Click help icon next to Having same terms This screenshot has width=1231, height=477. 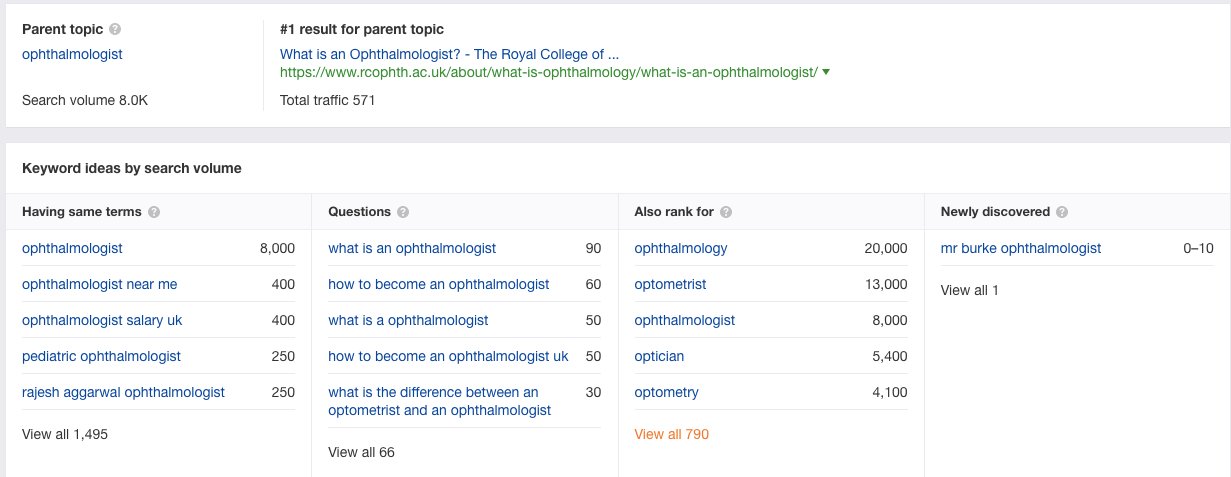coord(154,212)
